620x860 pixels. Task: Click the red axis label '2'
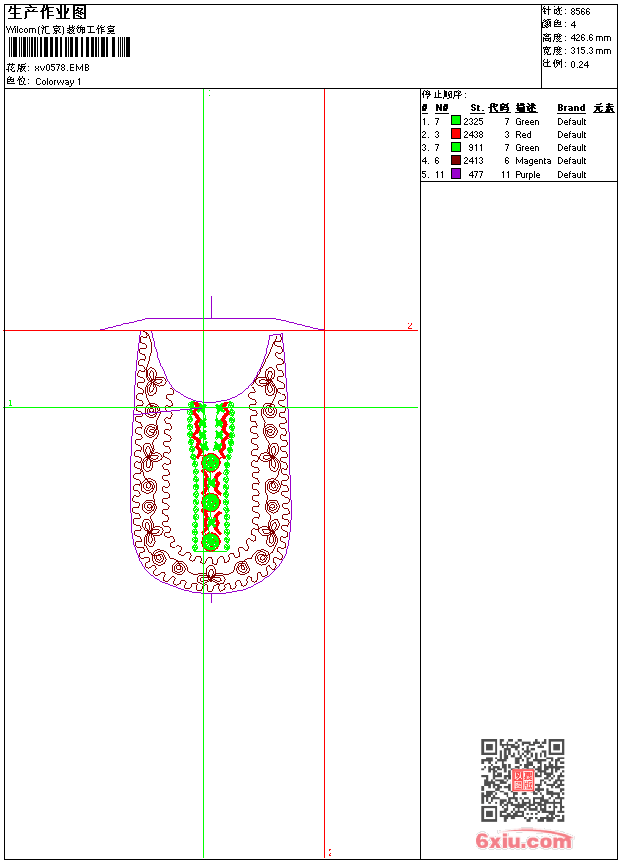click(409, 326)
